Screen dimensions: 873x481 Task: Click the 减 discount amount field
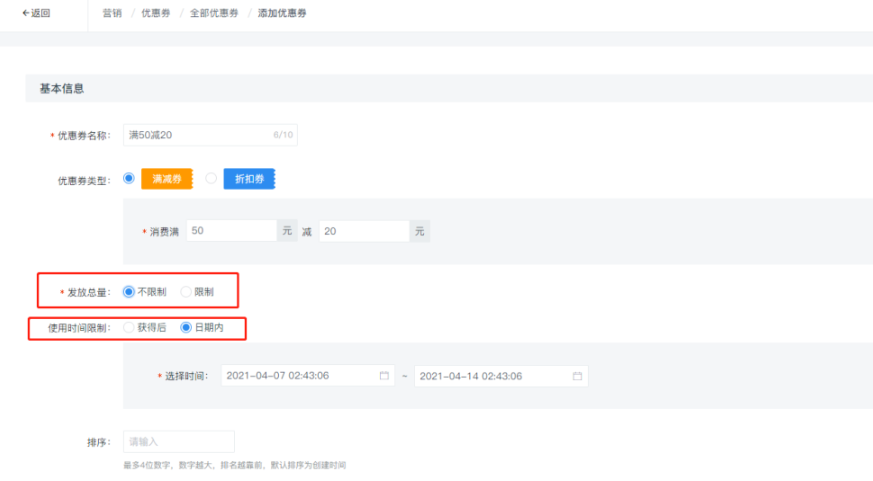tap(363, 231)
